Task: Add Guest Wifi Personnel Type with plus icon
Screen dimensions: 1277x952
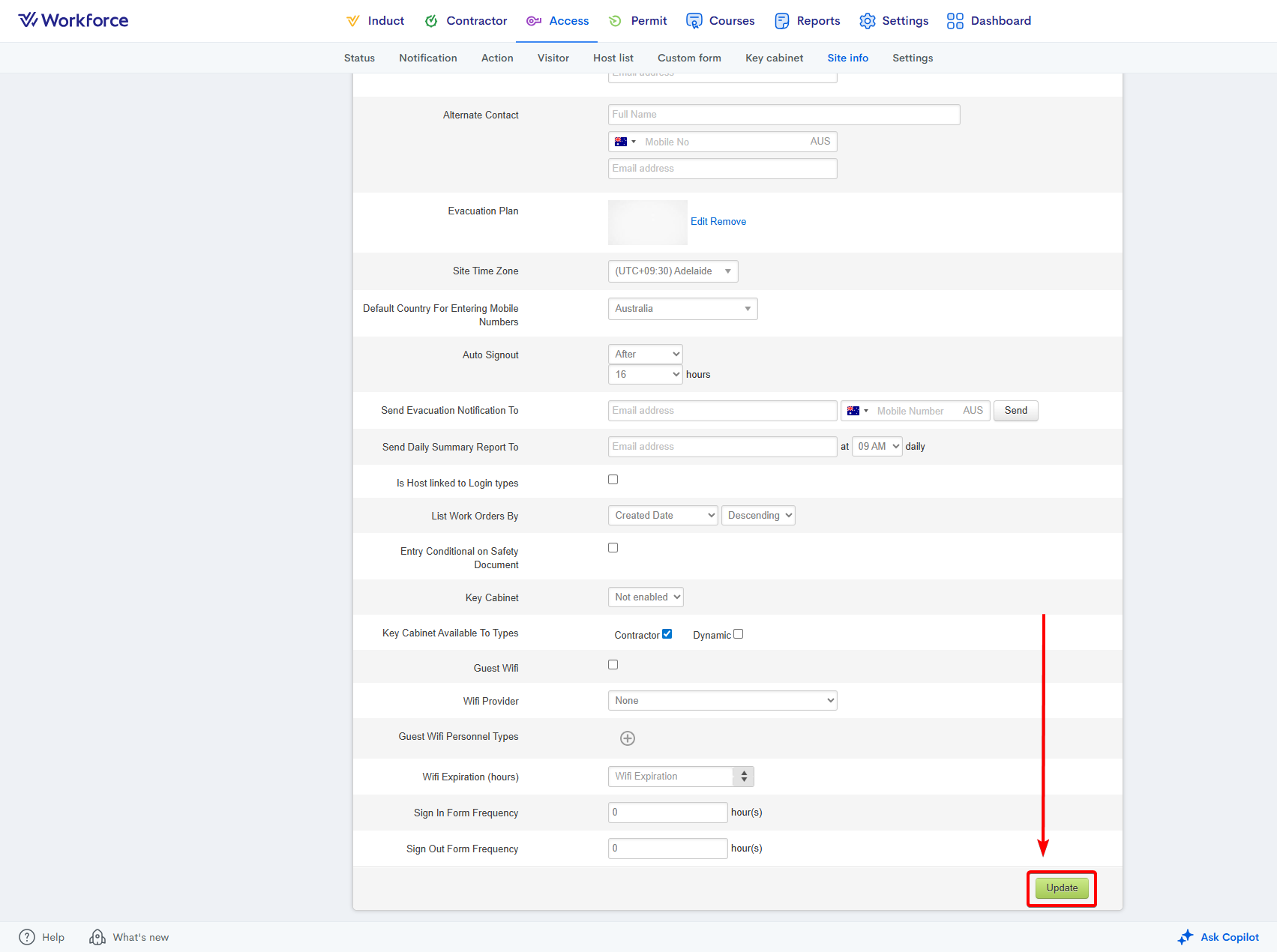Action: click(628, 738)
